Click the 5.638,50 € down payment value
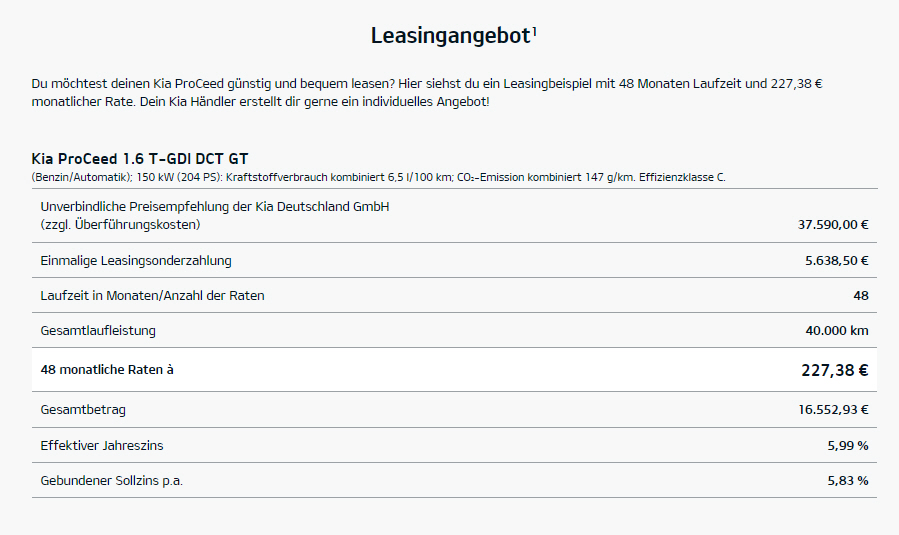 [x=836, y=261]
